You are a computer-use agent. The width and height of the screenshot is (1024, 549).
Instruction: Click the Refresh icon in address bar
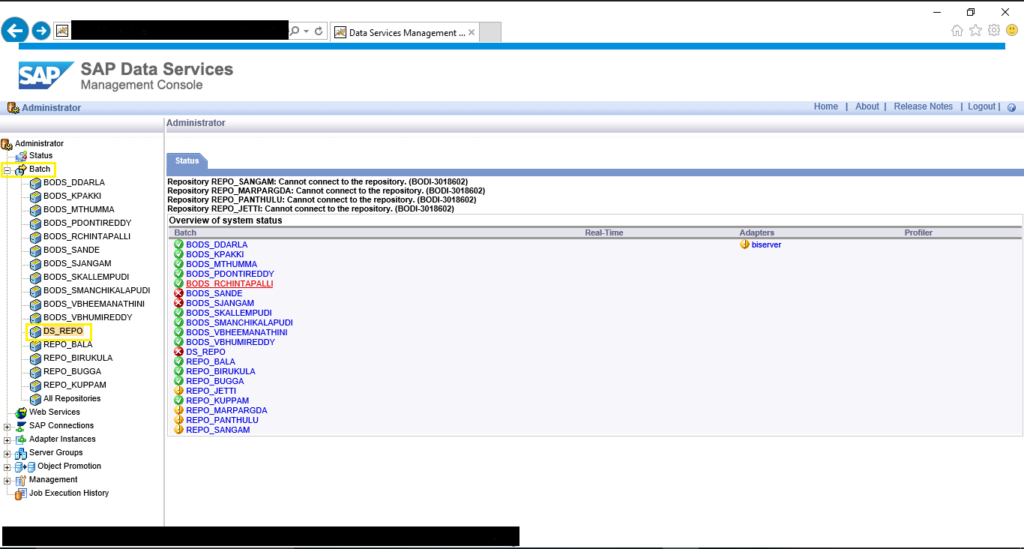319,31
